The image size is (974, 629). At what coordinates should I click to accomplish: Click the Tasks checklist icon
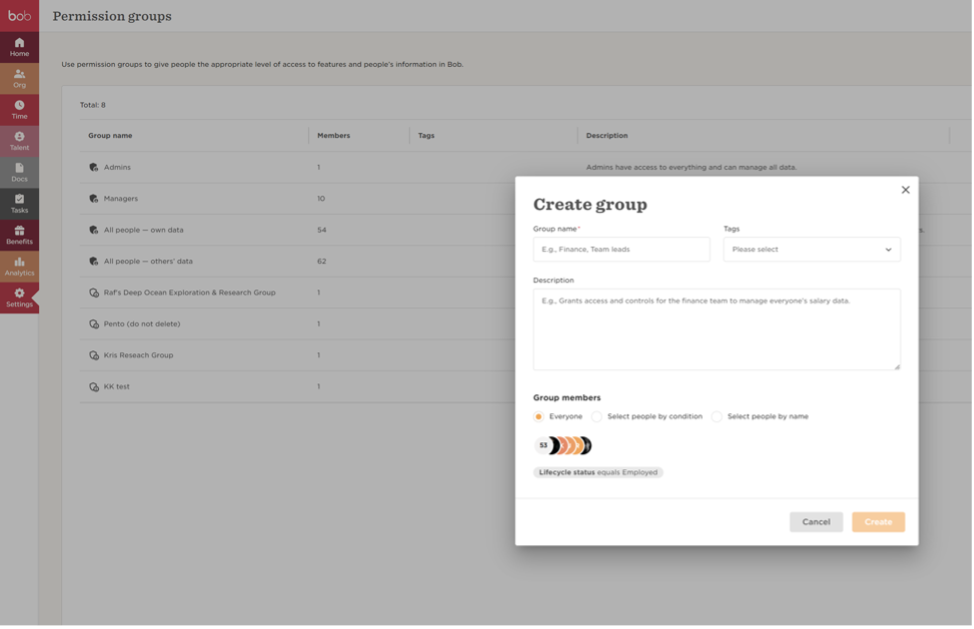[x=19, y=199]
